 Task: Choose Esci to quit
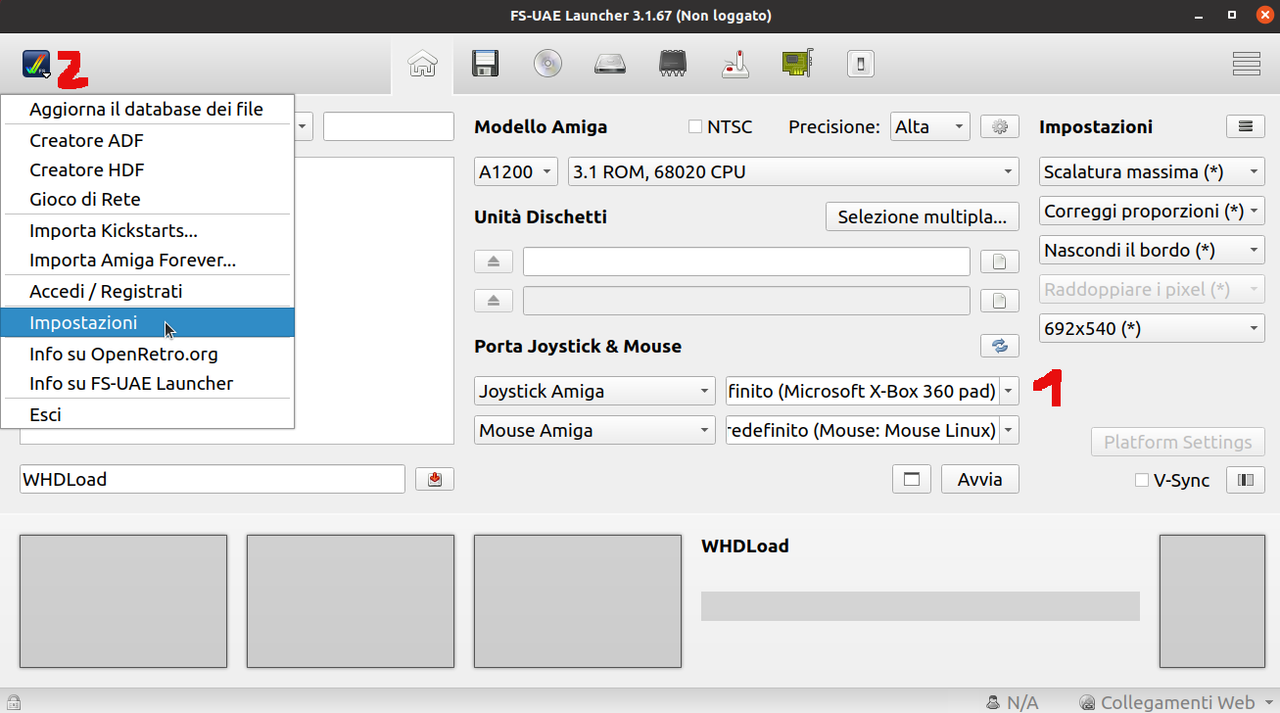click(x=147, y=415)
